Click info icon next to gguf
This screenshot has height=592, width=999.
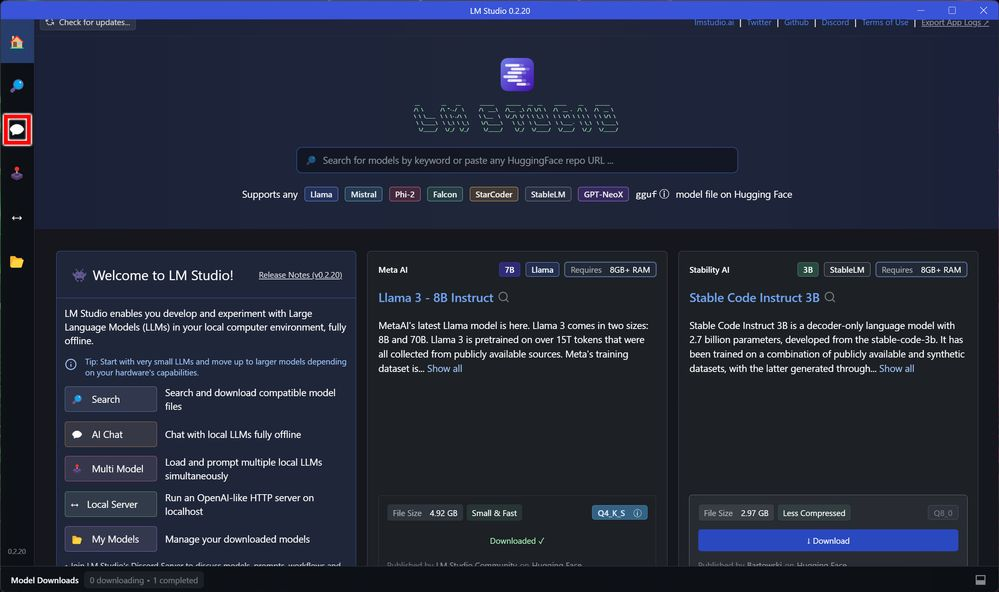click(x=664, y=194)
